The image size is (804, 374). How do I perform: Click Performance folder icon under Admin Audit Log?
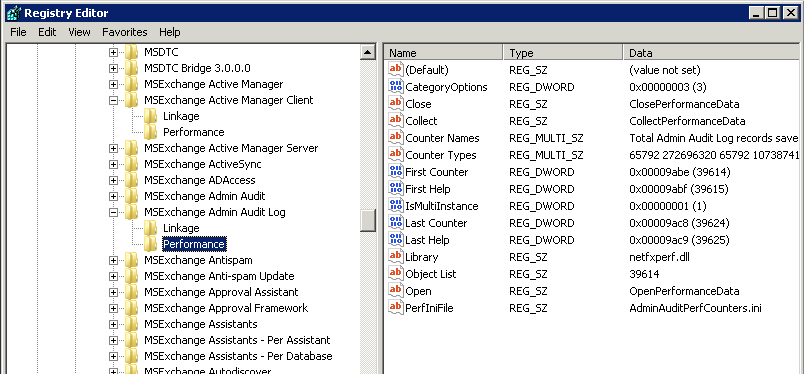(150, 244)
